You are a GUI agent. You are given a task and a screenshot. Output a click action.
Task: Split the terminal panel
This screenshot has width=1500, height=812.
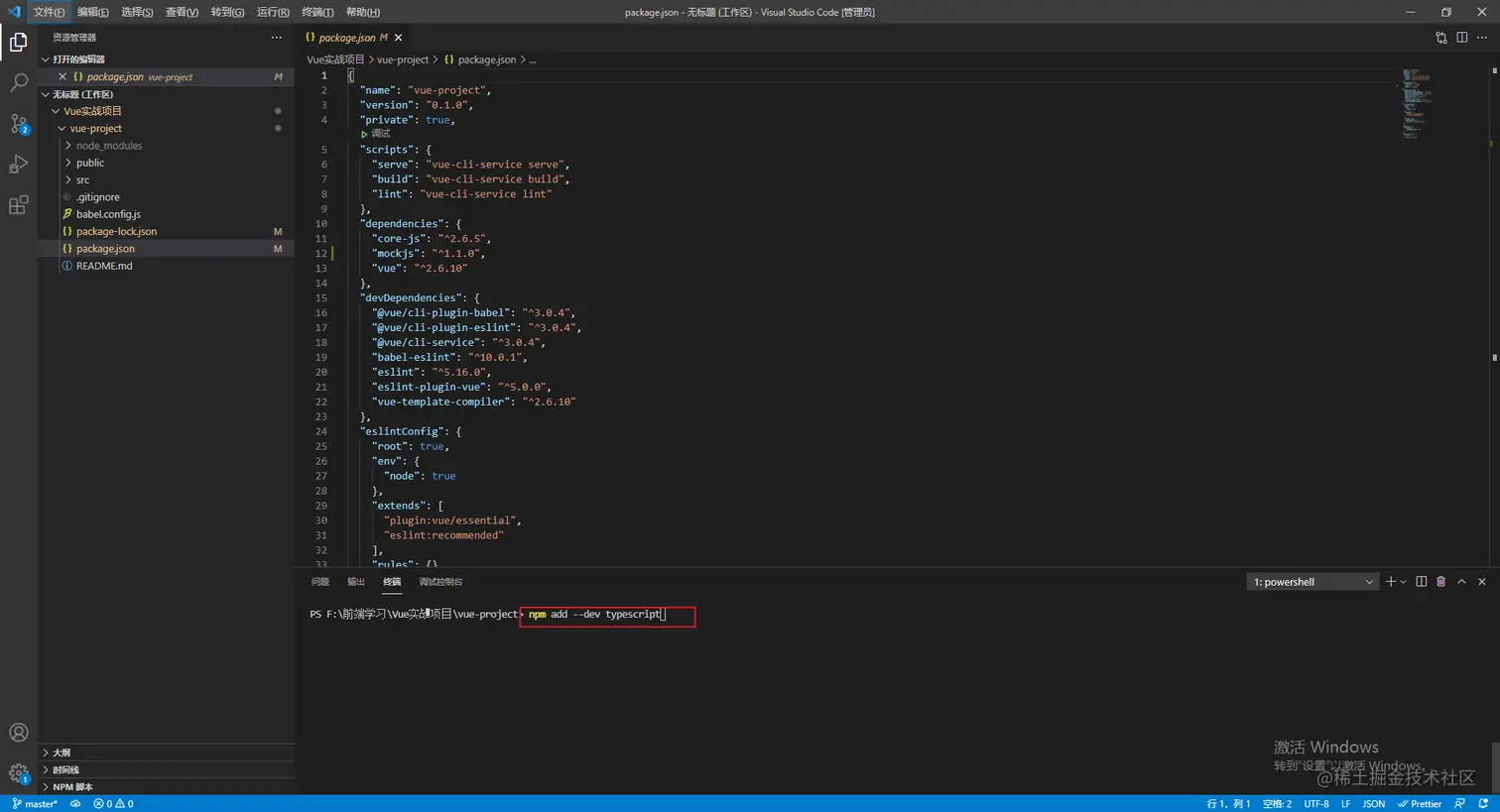point(1421,582)
